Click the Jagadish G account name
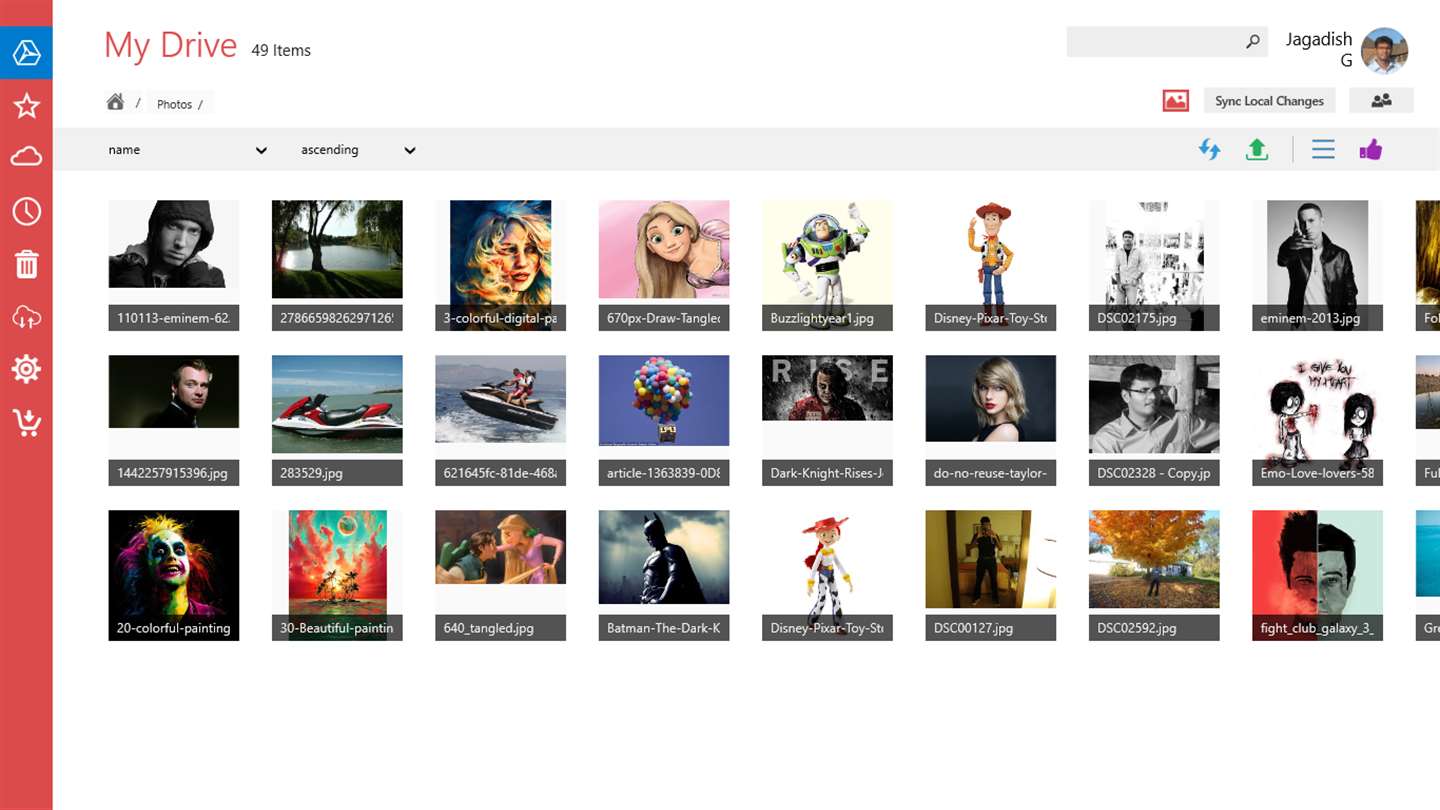This screenshot has height=810, width=1440. point(1318,50)
